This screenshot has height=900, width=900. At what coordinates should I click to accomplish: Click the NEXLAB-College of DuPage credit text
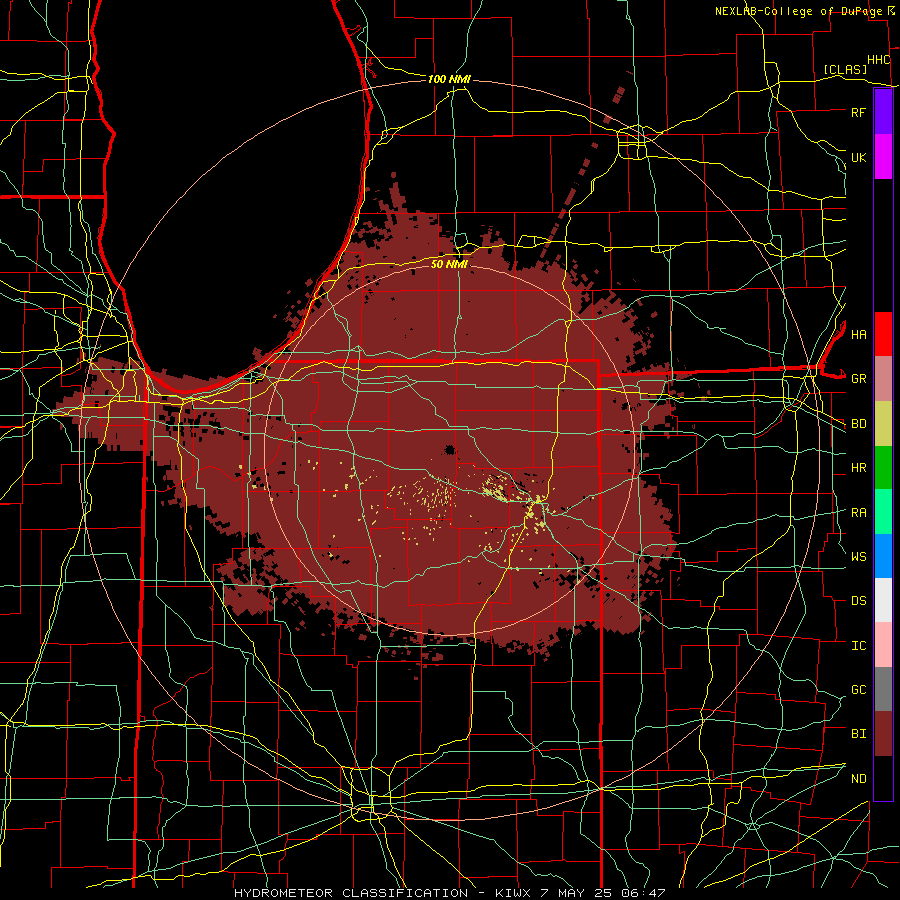[x=798, y=11]
